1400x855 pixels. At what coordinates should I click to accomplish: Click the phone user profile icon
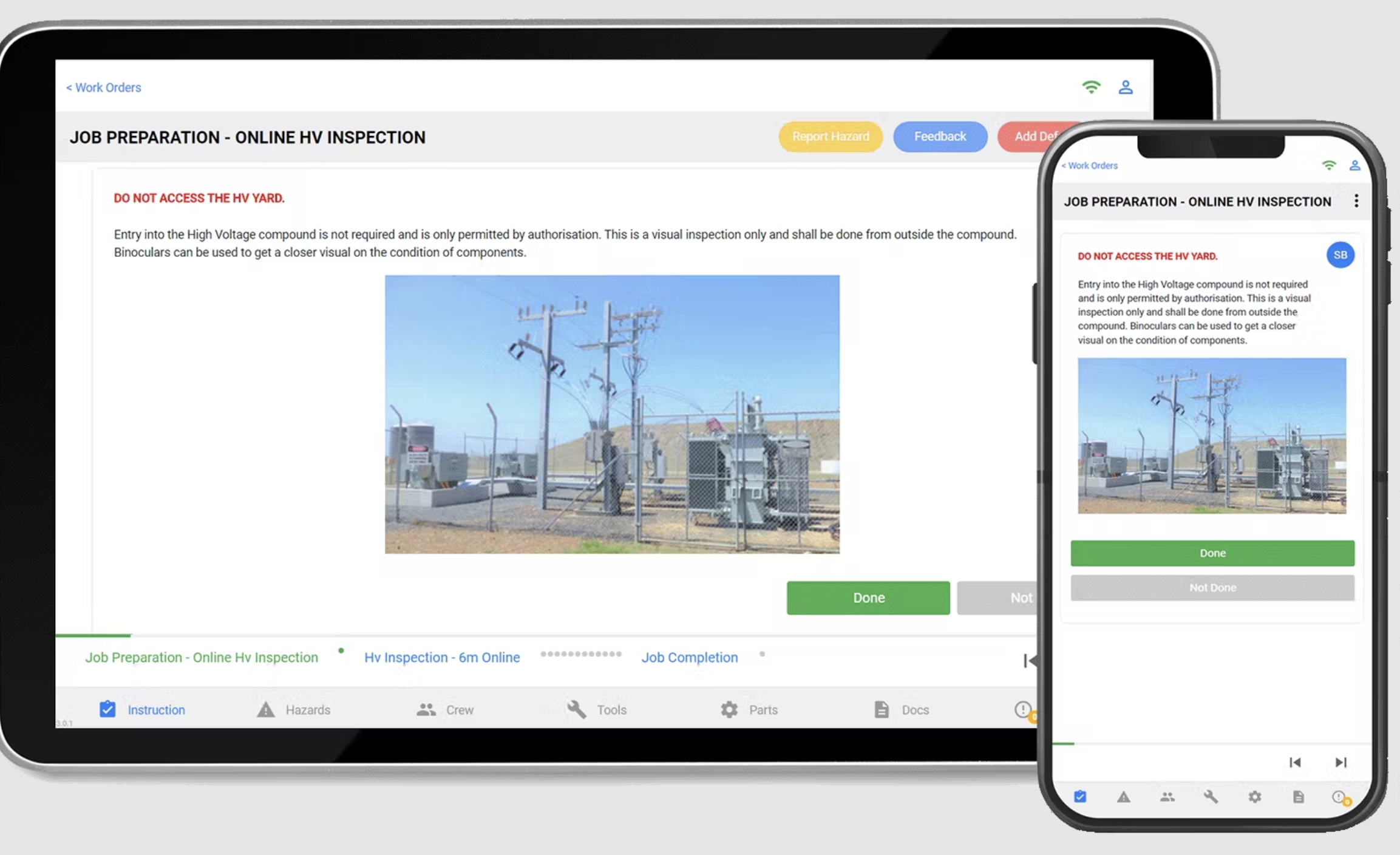1354,165
